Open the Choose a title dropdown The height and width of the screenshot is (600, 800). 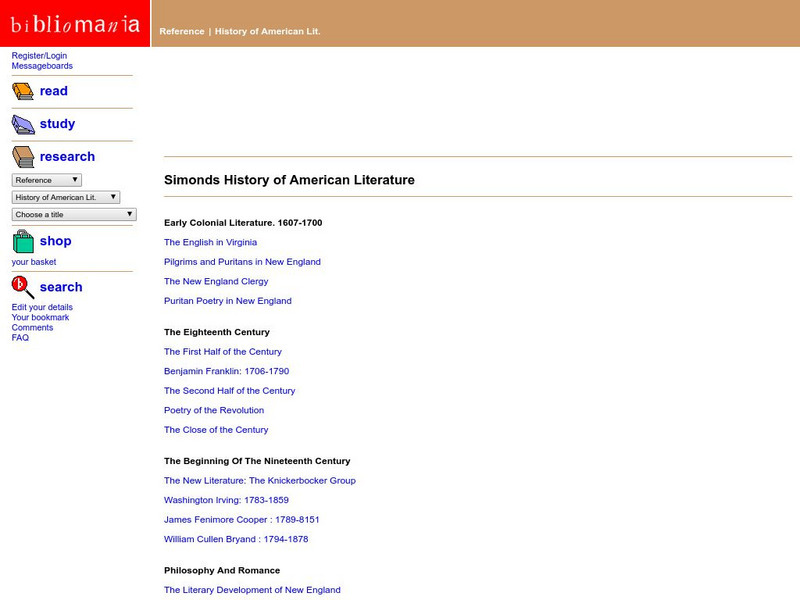click(74, 215)
